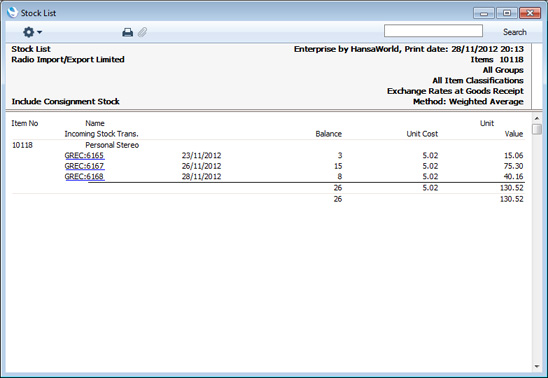548x378 pixels.
Task: Open the paperclip attachments icon
Action: click(x=142, y=32)
